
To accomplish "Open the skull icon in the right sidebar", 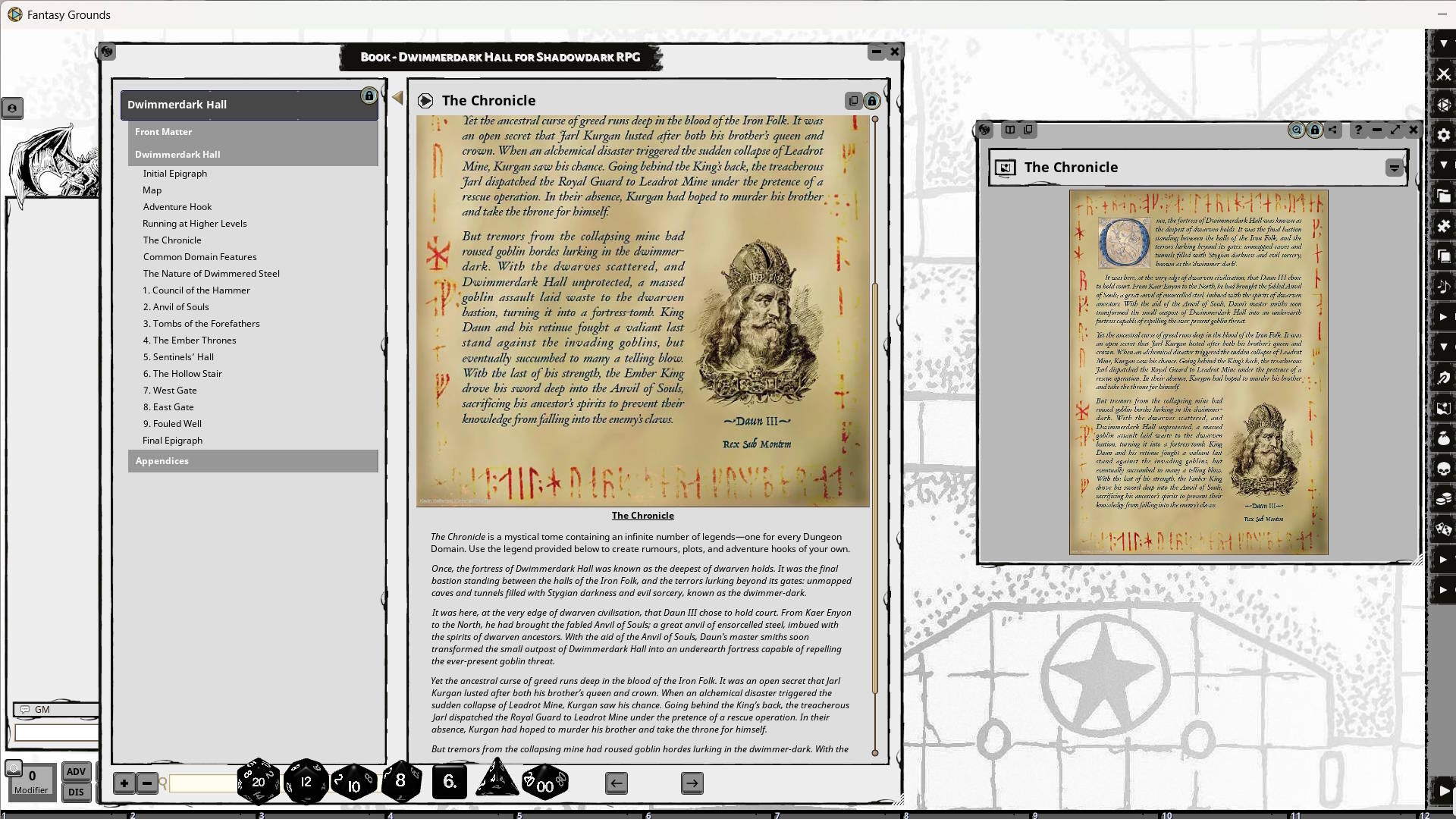I will pos(1445,469).
